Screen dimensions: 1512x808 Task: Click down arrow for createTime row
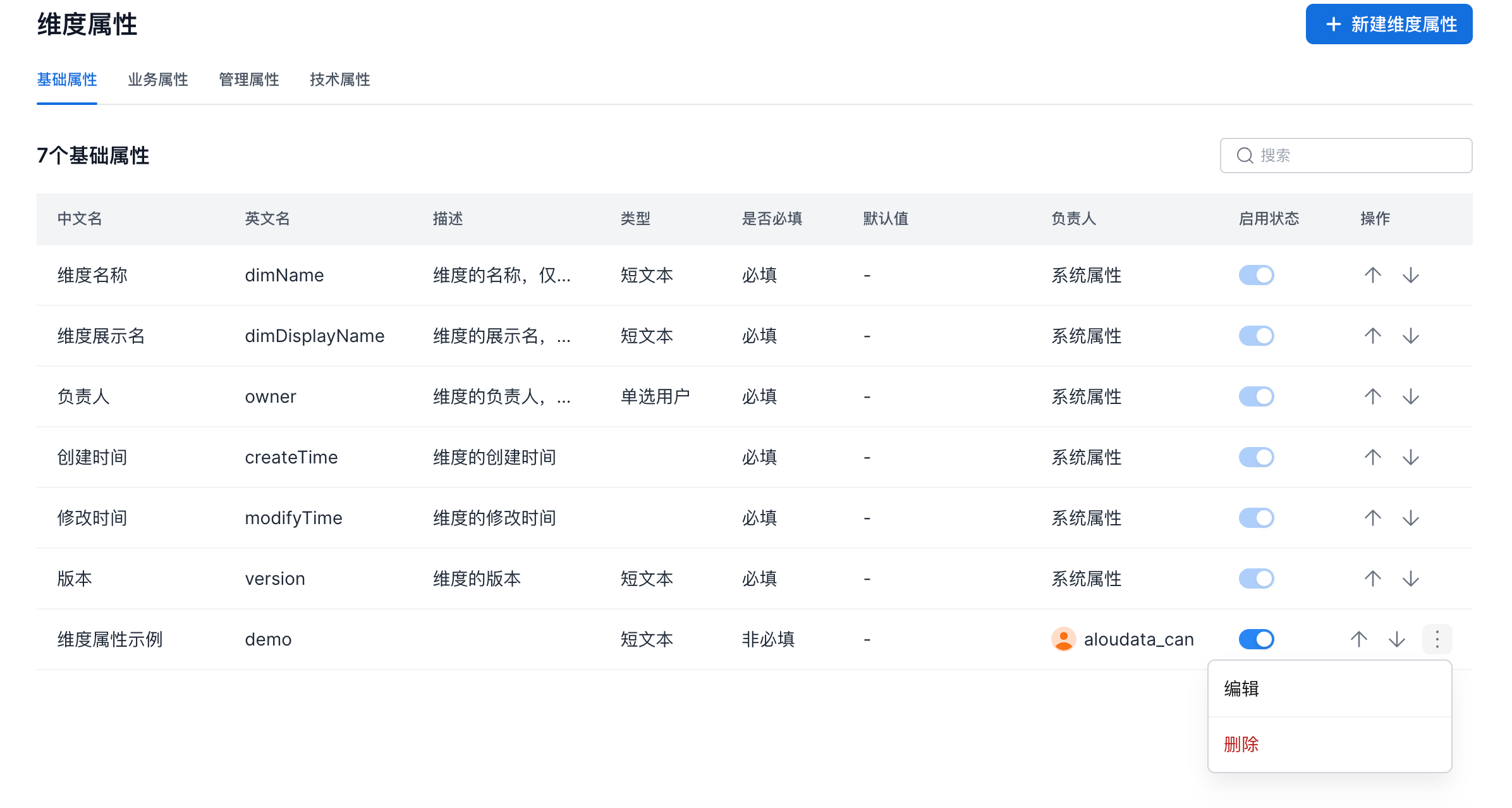point(1410,457)
